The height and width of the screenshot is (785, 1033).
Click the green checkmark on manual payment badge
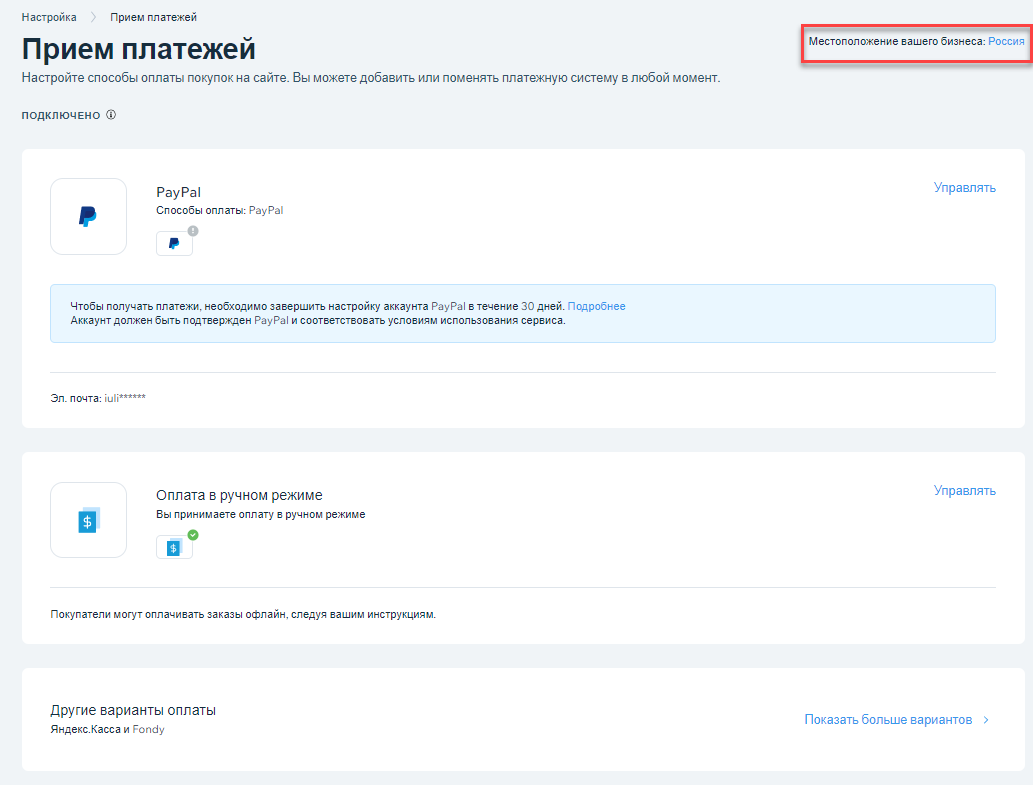point(193,535)
